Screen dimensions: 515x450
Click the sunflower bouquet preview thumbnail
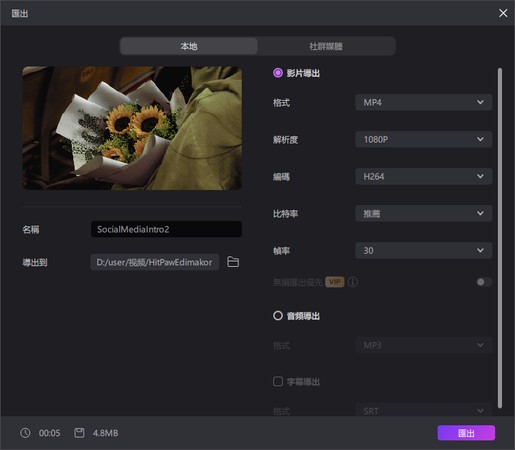[132, 128]
